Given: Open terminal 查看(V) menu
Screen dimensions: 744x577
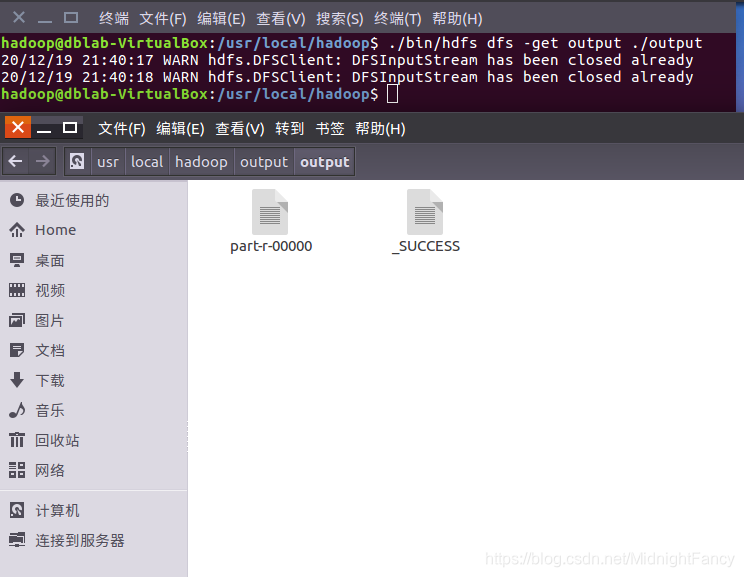Looking at the screenshot, I should (280, 19).
